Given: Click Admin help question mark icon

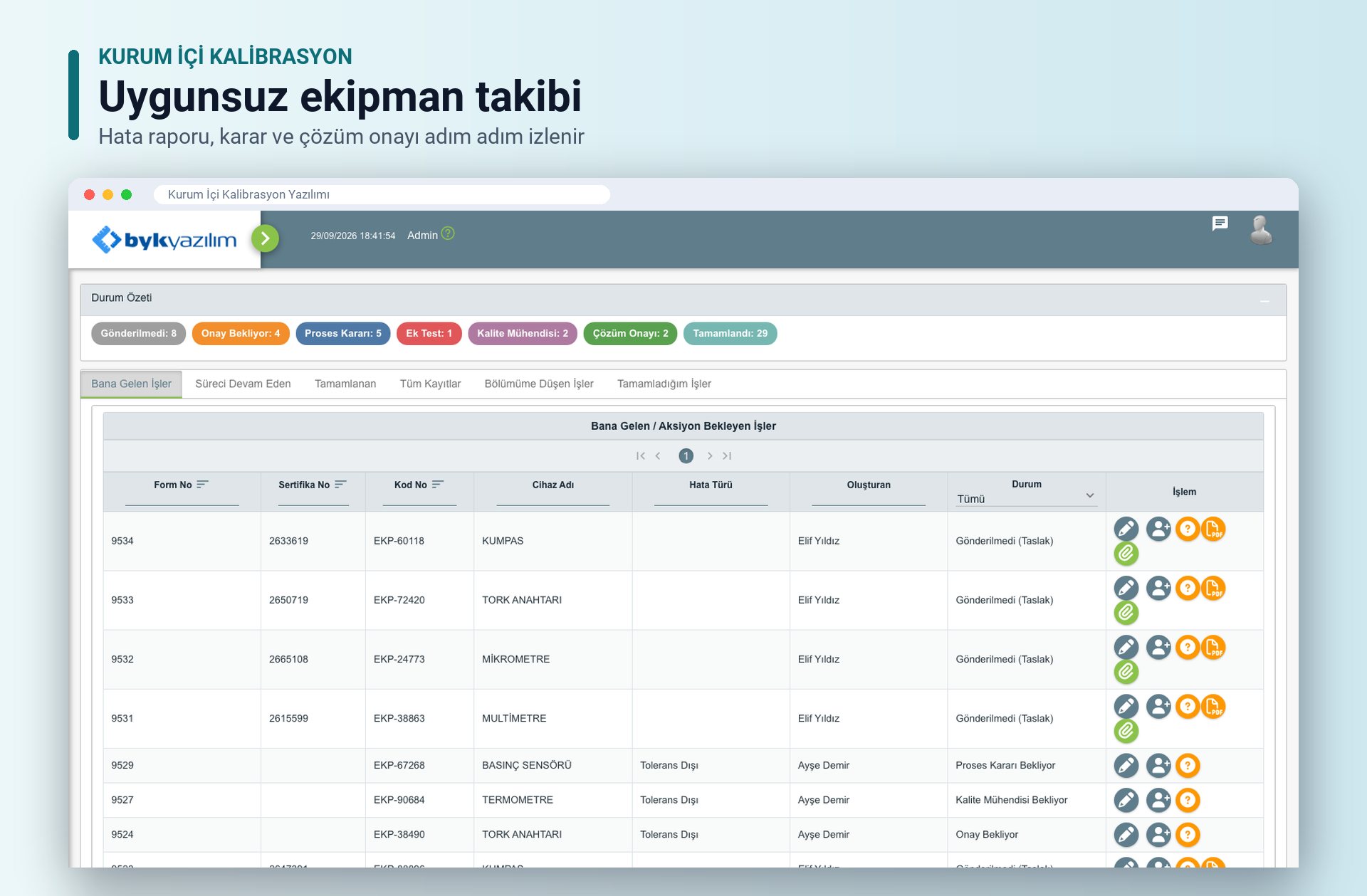Looking at the screenshot, I should (x=448, y=233).
